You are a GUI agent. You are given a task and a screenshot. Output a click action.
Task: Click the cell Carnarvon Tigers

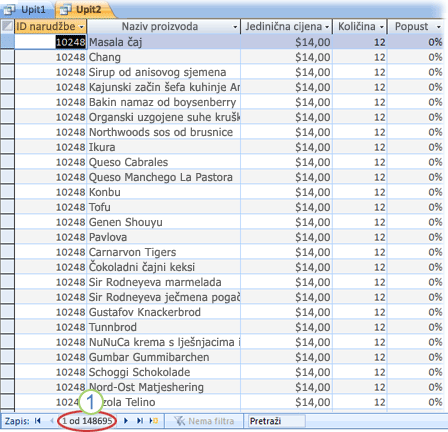coord(164,252)
